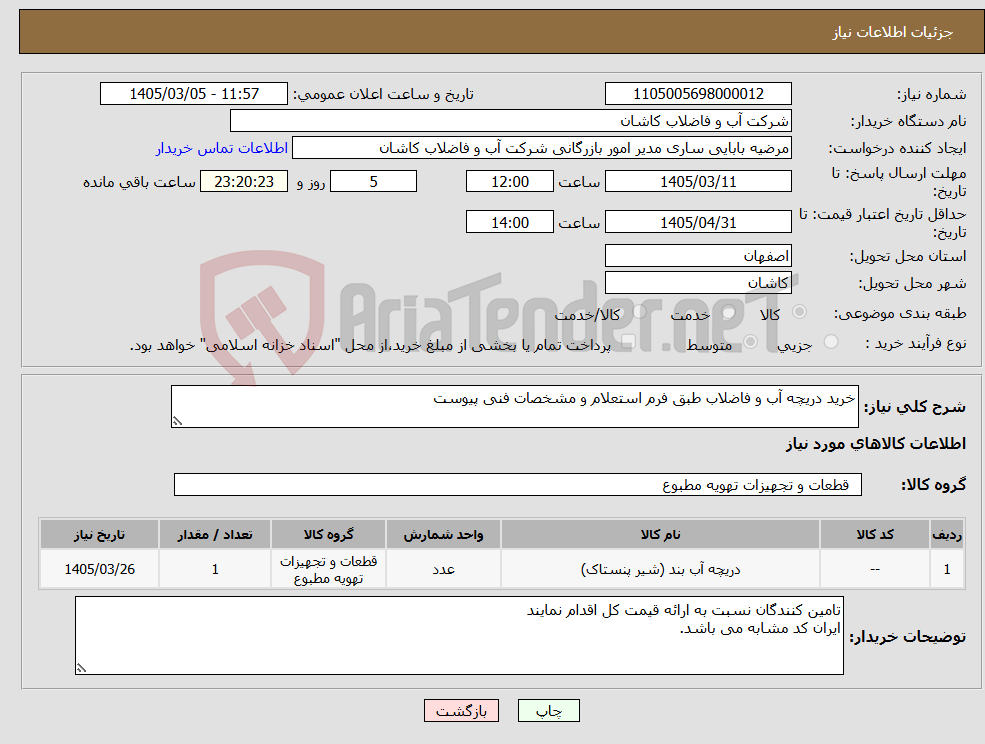Toggle the Islamic treasury payment checkbox

(628, 342)
